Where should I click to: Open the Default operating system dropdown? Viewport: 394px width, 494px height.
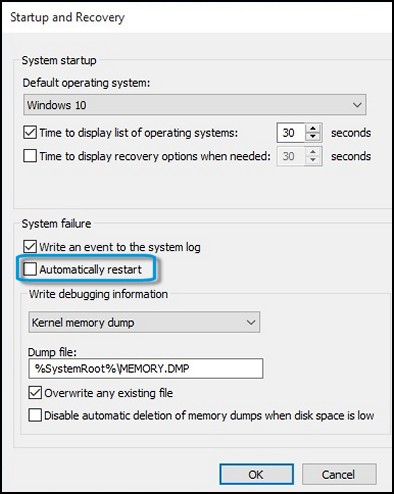(x=195, y=105)
